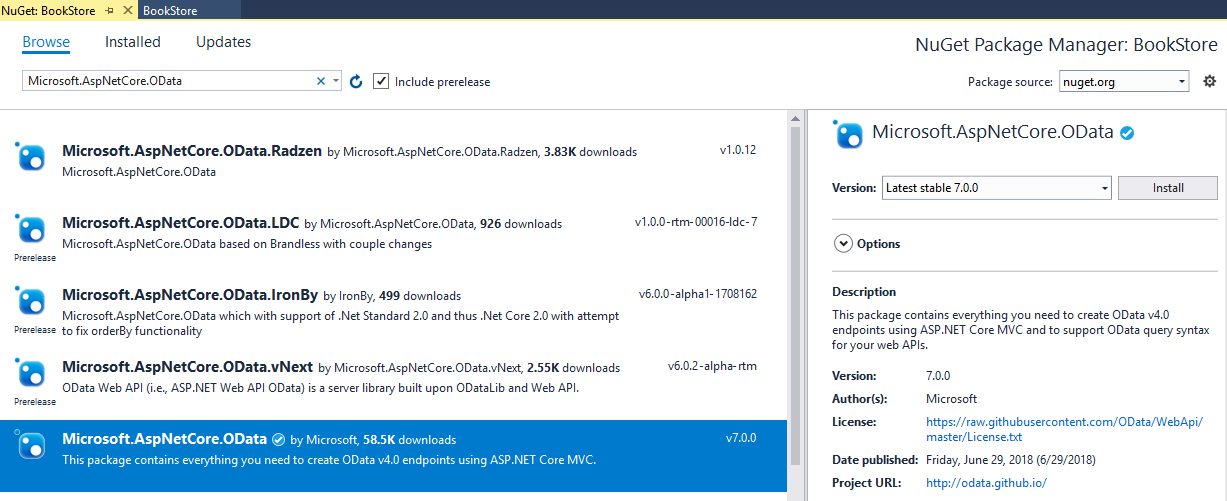The width and height of the screenshot is (1227, 501).
Task: Open the License.txt link
Action: (1064, 429)
